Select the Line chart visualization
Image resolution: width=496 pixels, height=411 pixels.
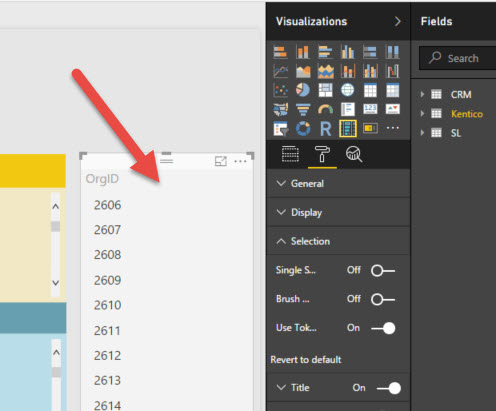[280, 71]
